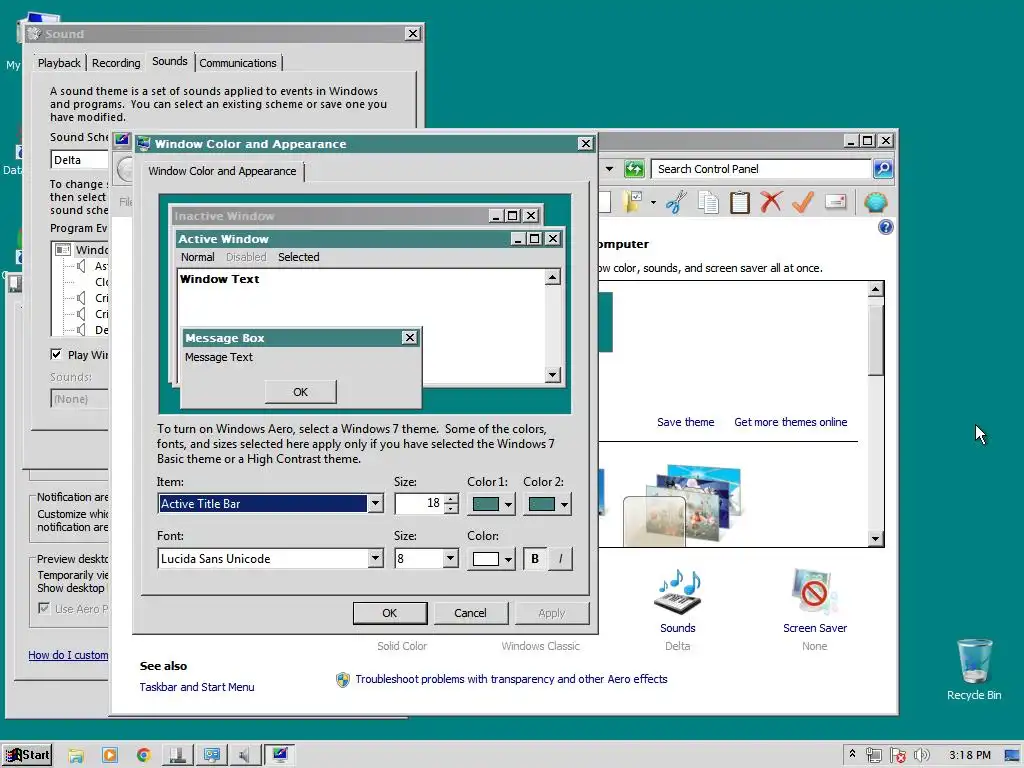Click Selected in the preview menu bar

click(x=298, y=257)
